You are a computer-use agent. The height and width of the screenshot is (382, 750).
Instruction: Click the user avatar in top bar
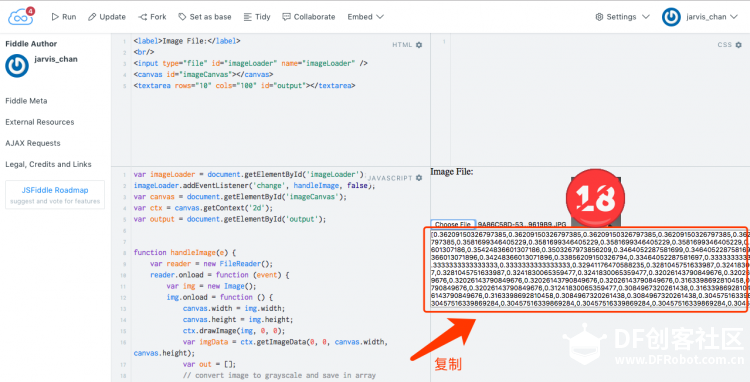[671, 17]
